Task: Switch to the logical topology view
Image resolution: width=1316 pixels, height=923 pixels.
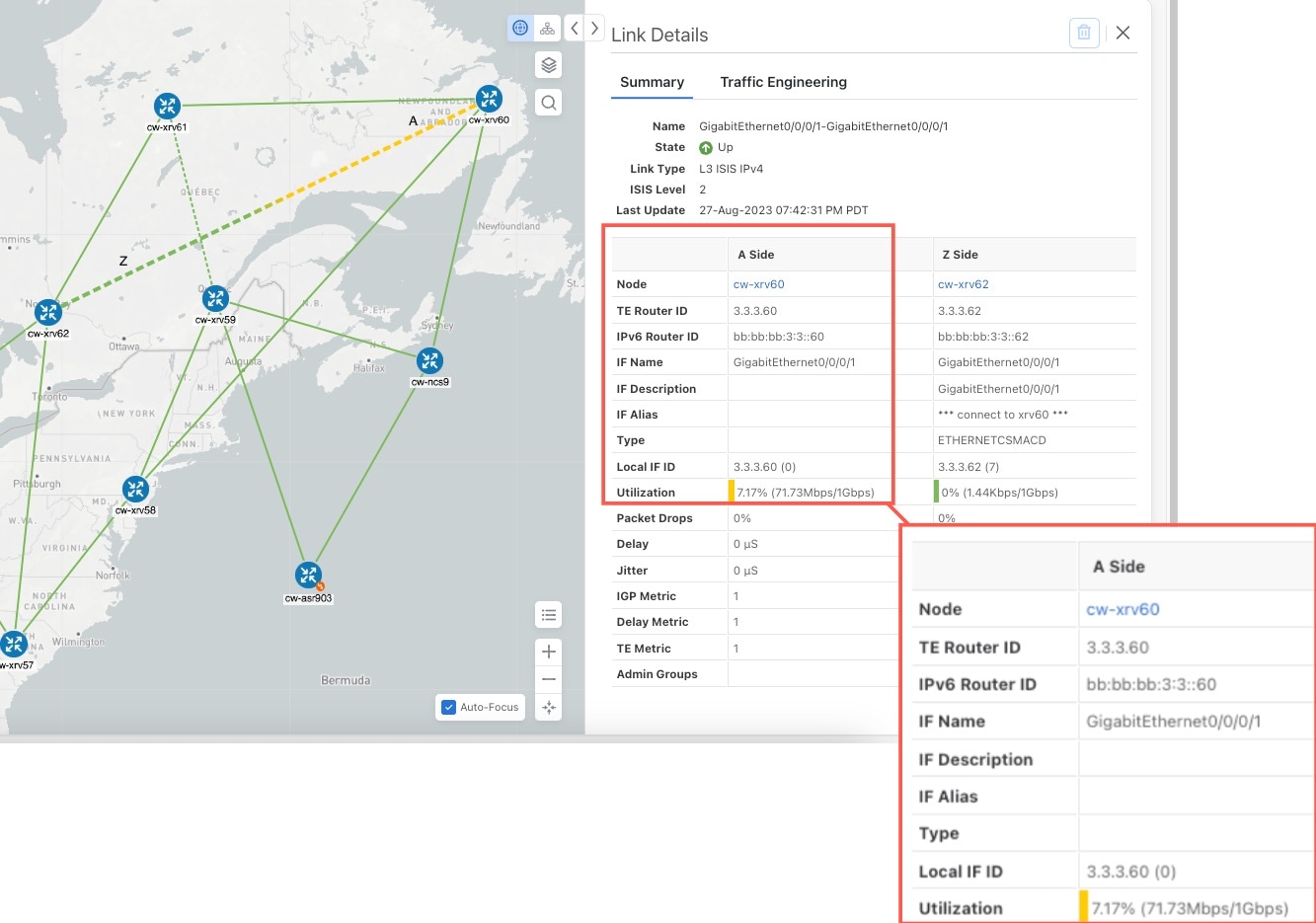Action: pos(548,28)
